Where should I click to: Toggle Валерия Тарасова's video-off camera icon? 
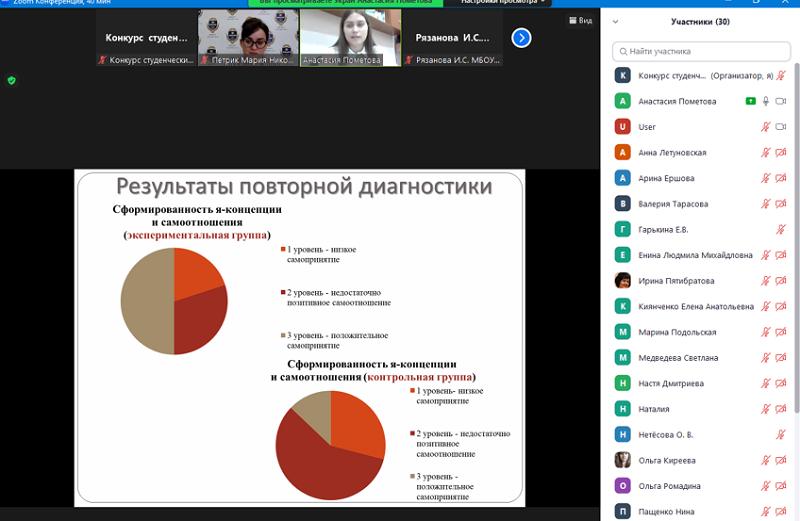tap(781, 204)
